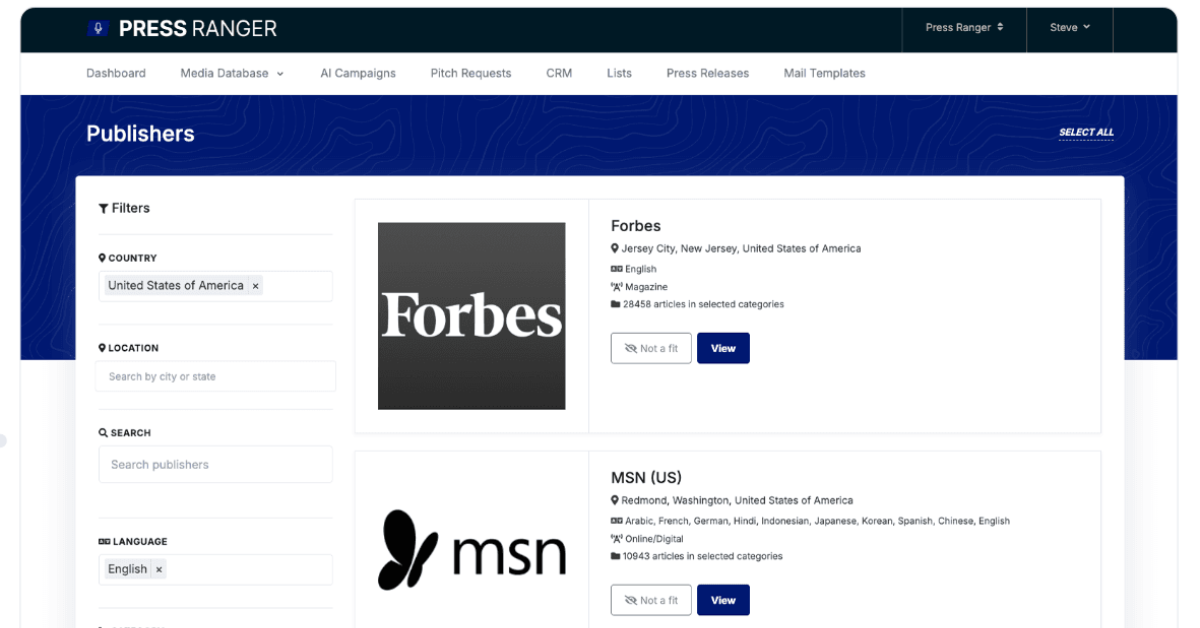Image resolution: width=1200 pixels, height=628 pixels.
Task: Go to the AI Campaigns tab
Action: [358, 73]
